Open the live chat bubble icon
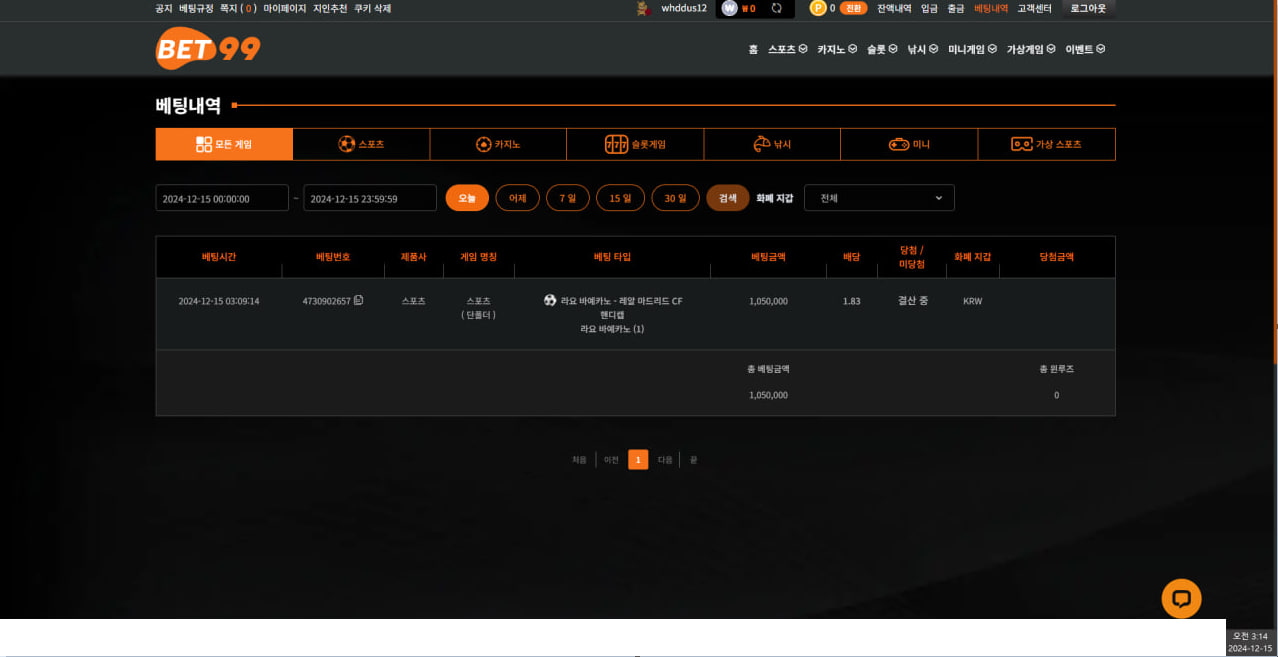This screenshot has height=657, width=1278. [1181, 598]
